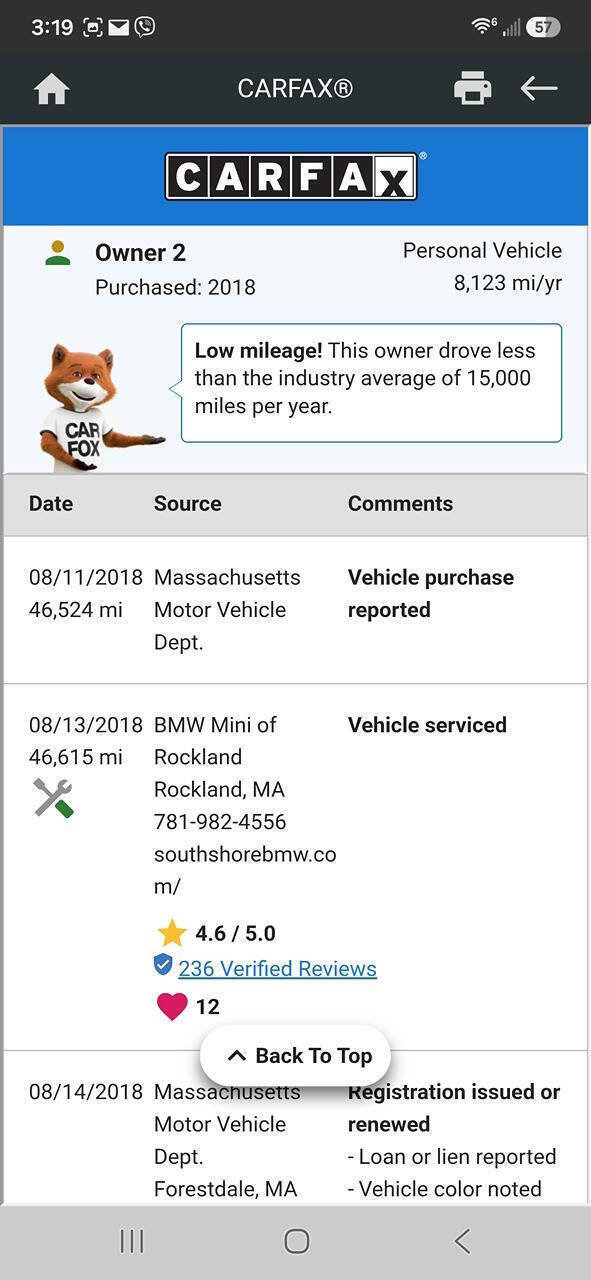This screenshot has width=591, height=1280.
Task: Tap the wrench and screwdriver service icon
Action: click(53, 798)
